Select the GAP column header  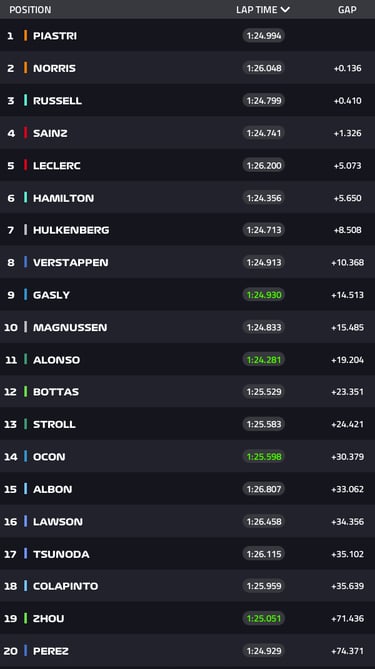347,10
